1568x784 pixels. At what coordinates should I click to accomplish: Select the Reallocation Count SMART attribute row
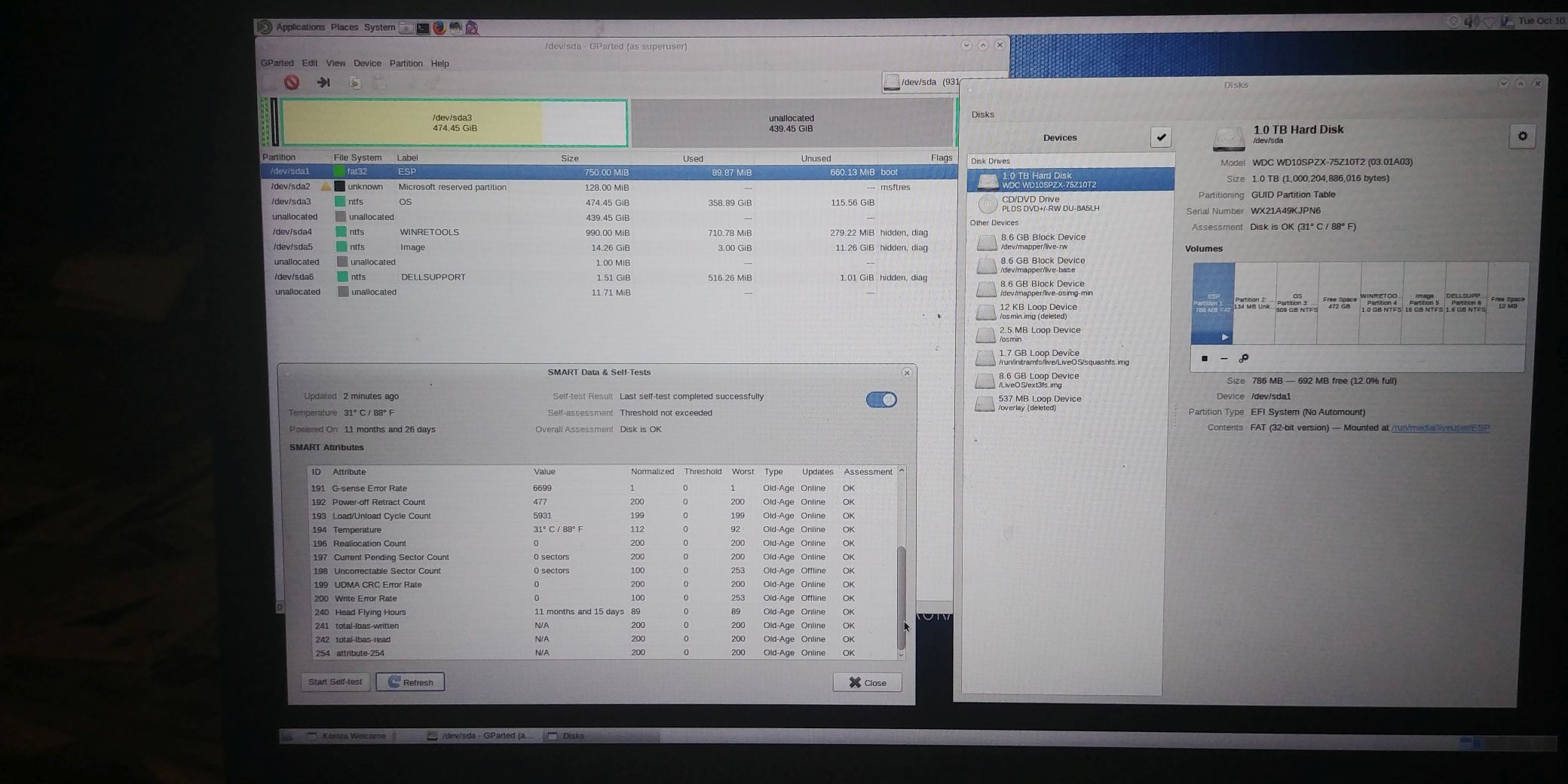(x=603, y=544)
